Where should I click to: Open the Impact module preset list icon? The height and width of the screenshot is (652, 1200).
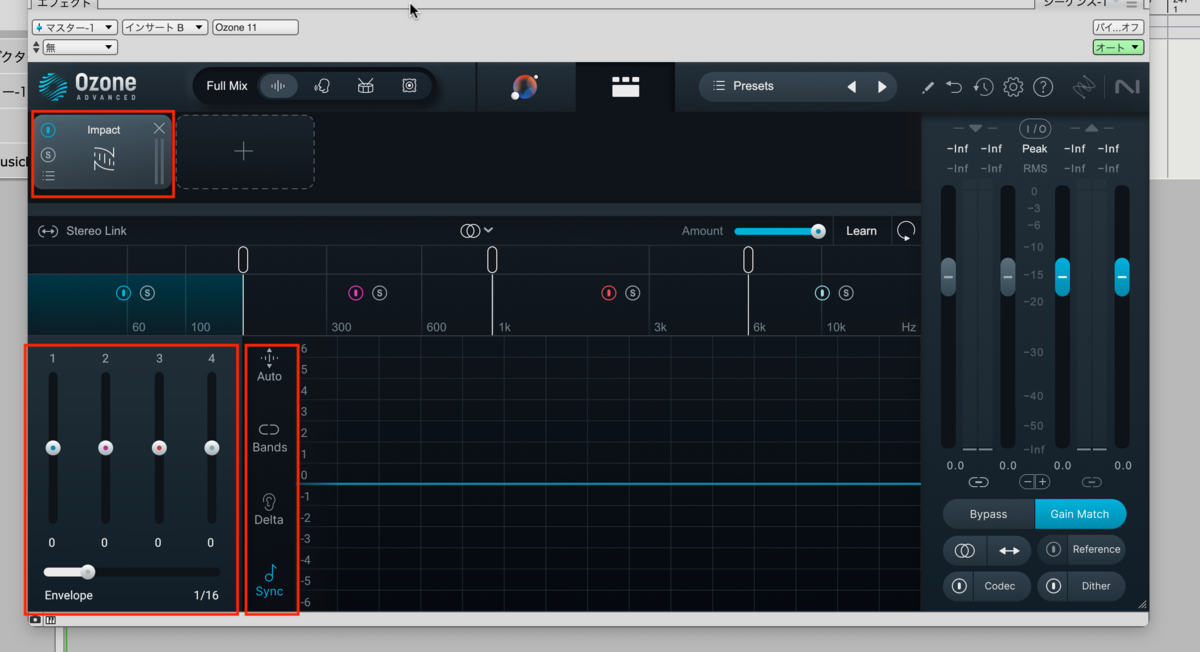click(x=48, y=176)
